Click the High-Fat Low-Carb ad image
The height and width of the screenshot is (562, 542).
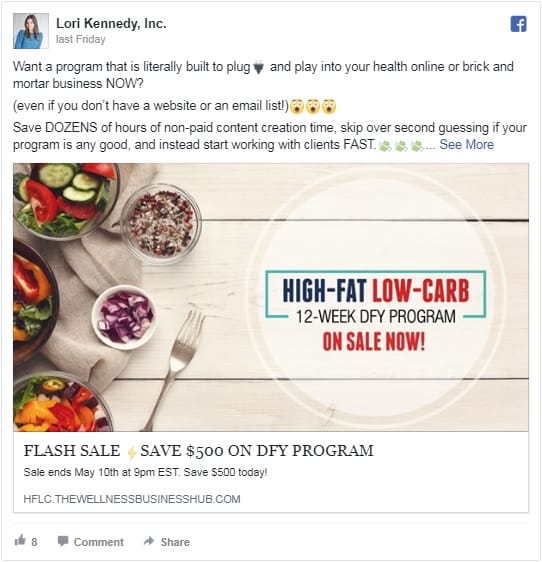[271, 297]
